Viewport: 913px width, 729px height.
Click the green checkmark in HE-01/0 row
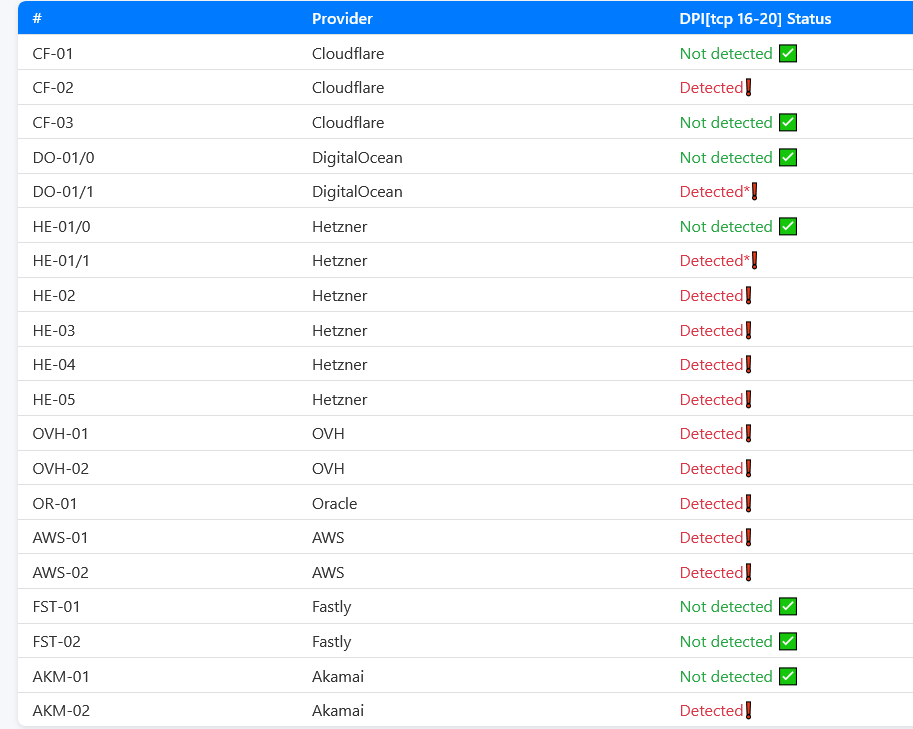pos(788,227)
